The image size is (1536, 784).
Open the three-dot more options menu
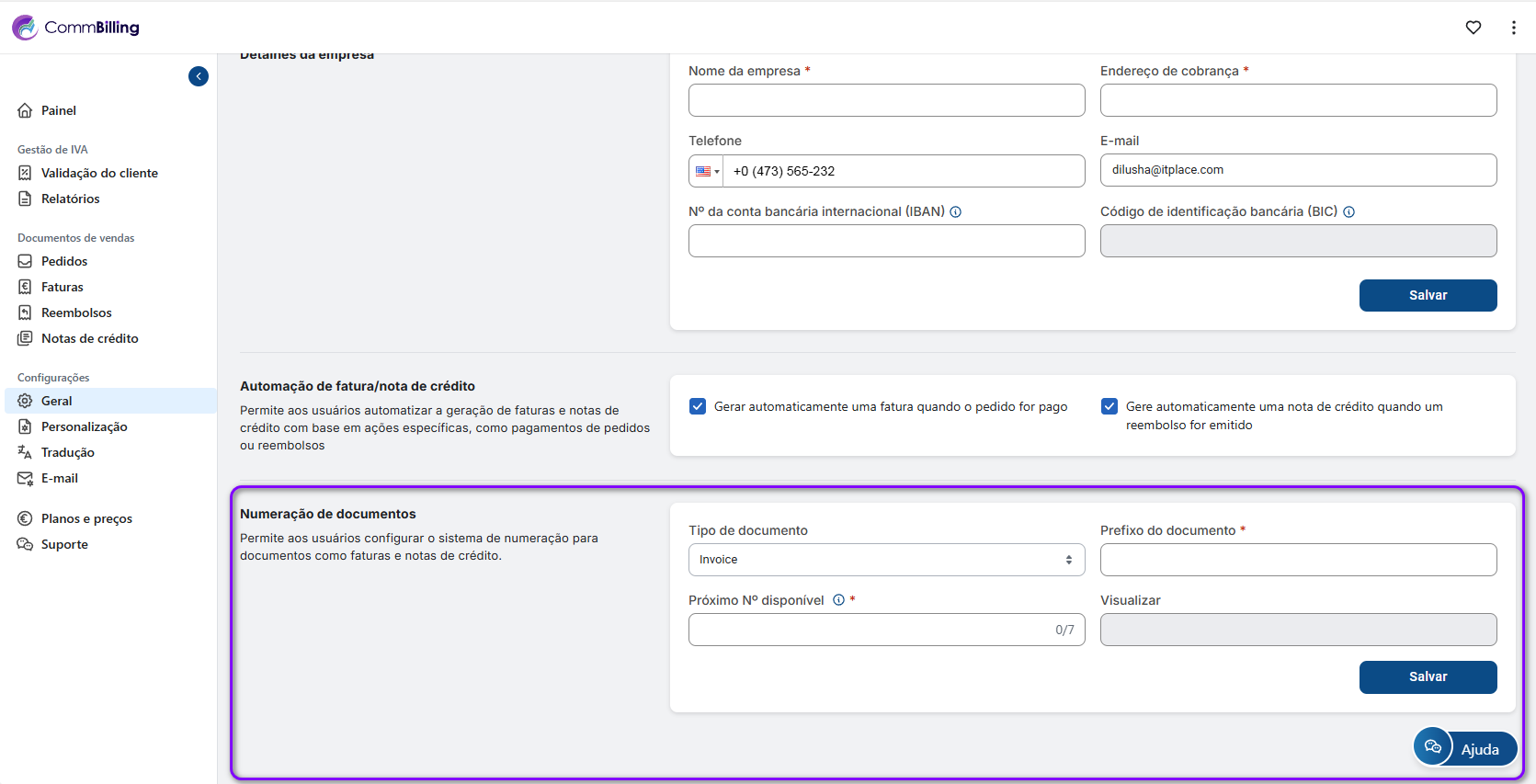1513,28
